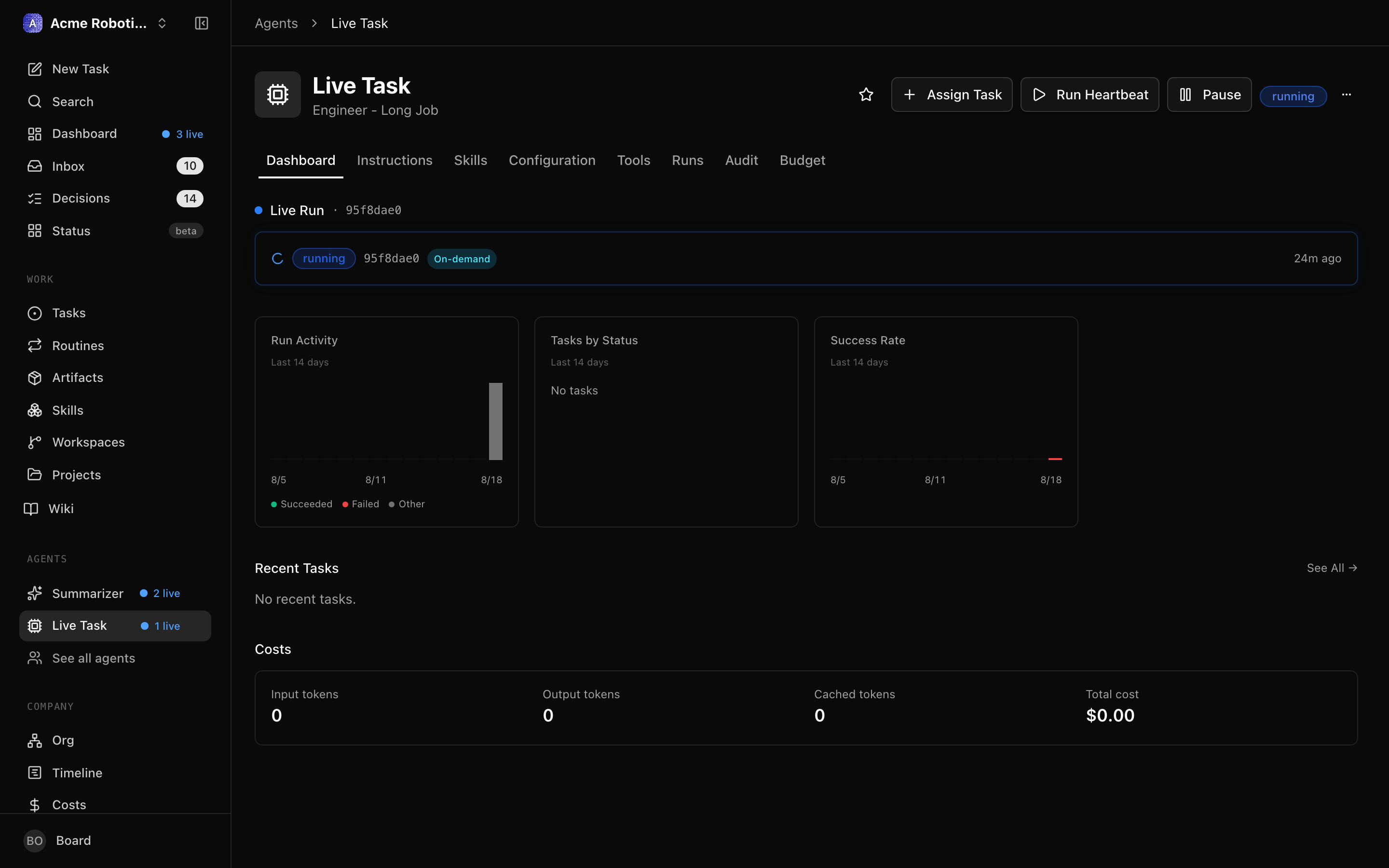1389x868 pixels.
Task: Collapse the sidebar with the panel icon
Action: click(x=202, y=23)
